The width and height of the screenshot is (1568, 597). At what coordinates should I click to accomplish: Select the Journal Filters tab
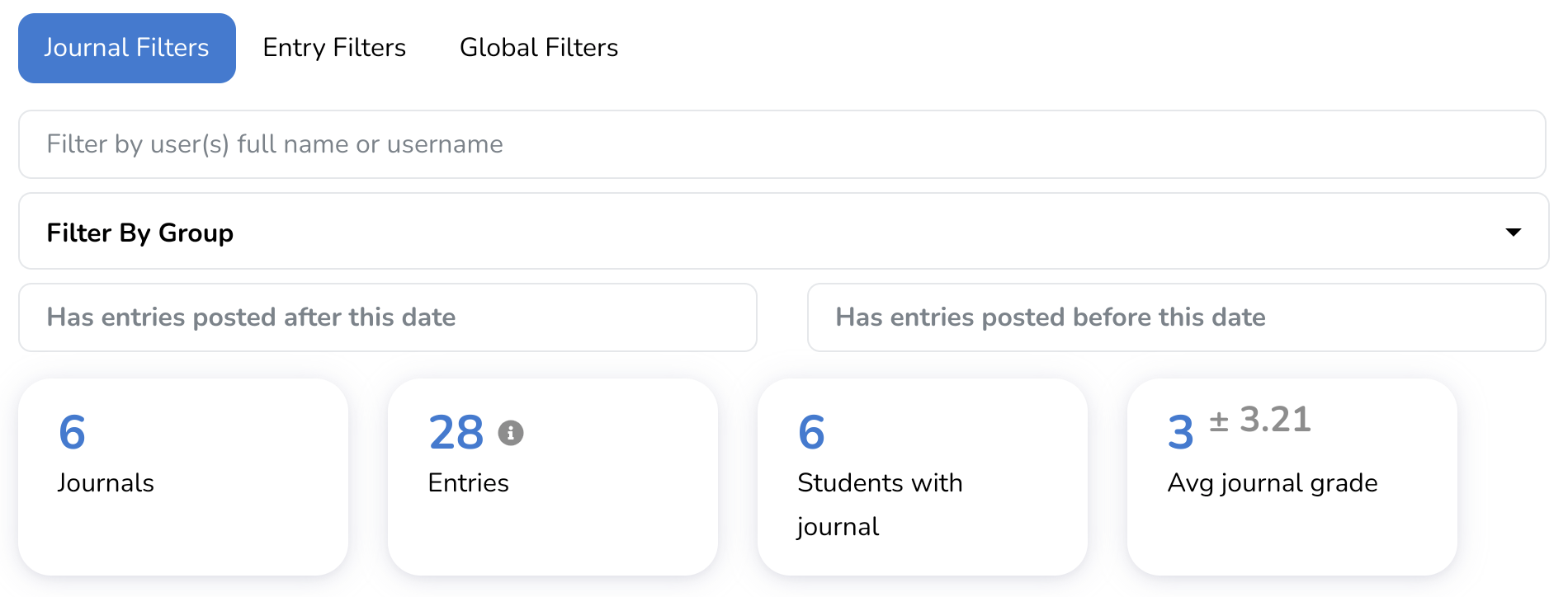pos(127,48)
